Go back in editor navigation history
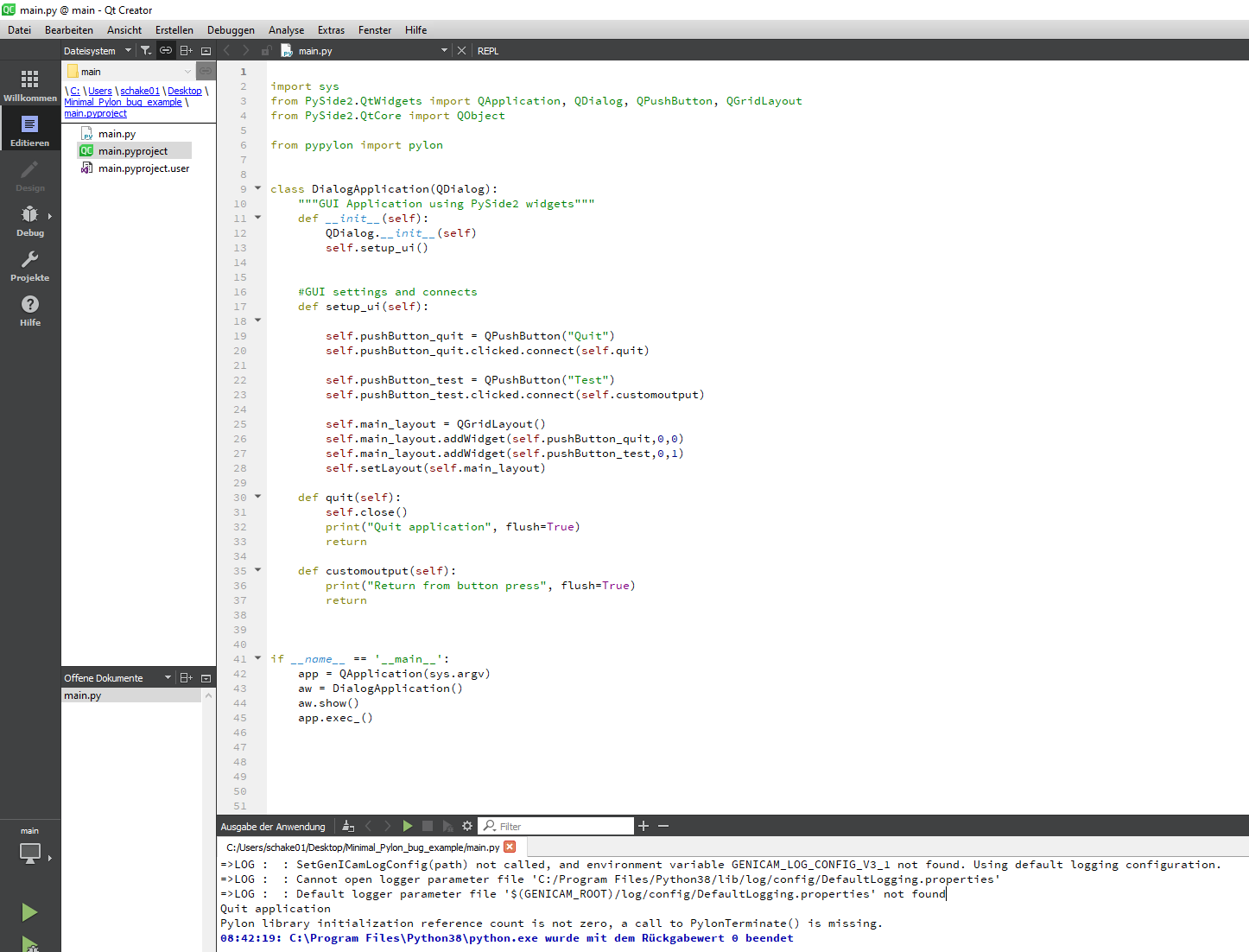 tap(227, 51)
